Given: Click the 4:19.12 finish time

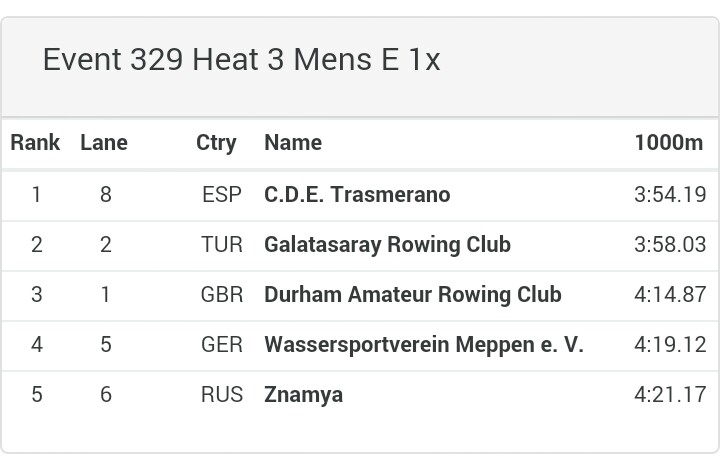Looking at the screenshot, I should click(670, 345).
